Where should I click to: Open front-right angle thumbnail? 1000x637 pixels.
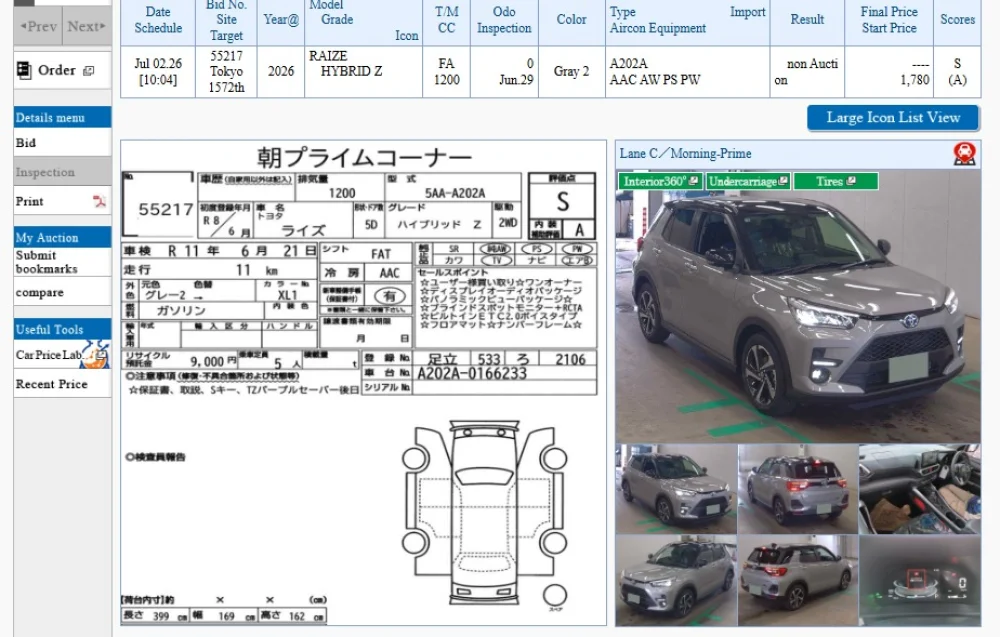click(676, 580)
